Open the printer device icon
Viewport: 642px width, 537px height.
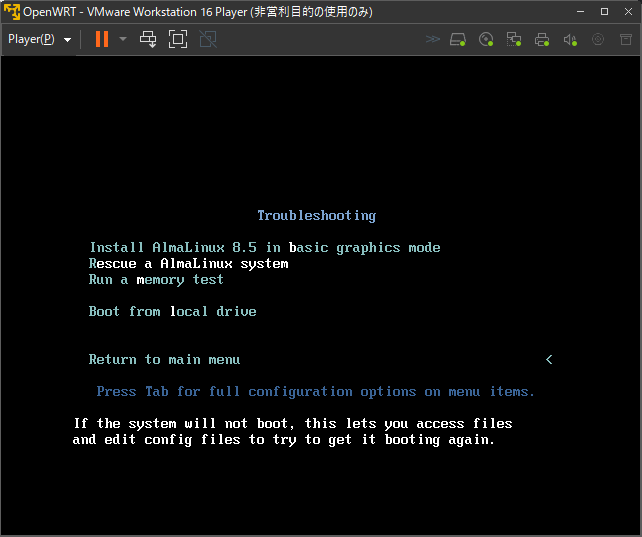[542, 40]
